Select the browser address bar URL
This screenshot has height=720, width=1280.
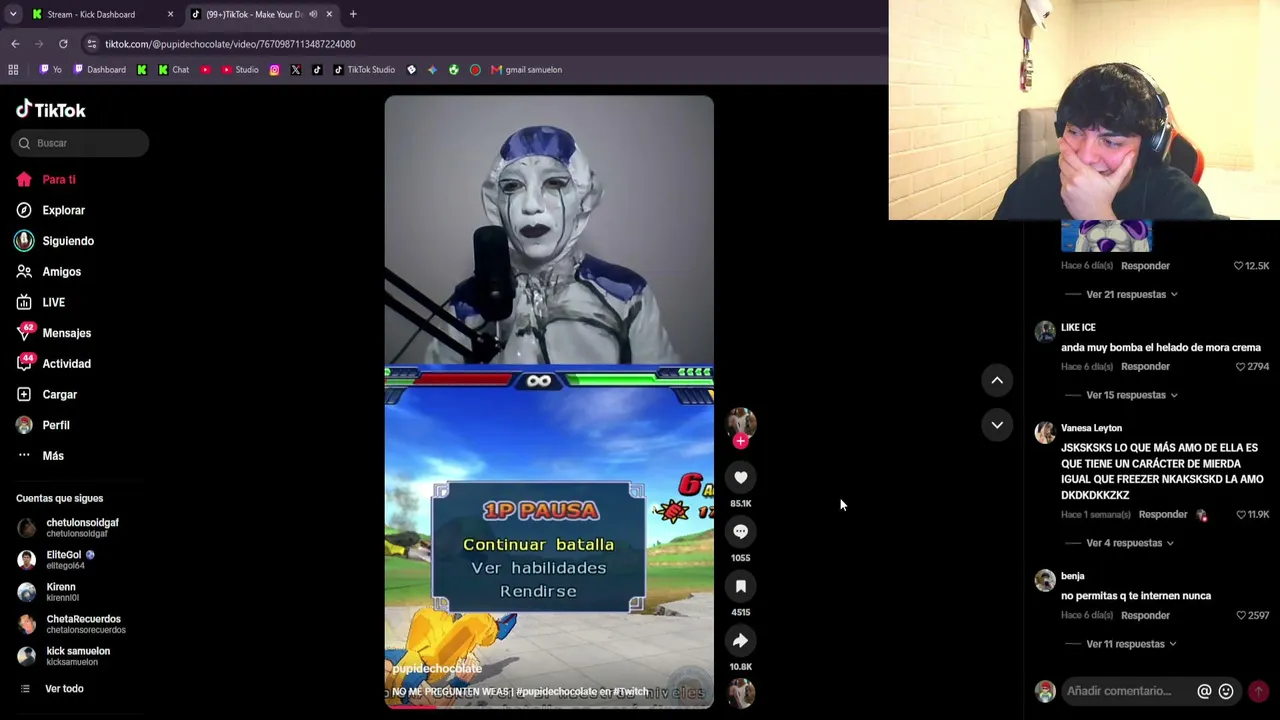[230, 44]
